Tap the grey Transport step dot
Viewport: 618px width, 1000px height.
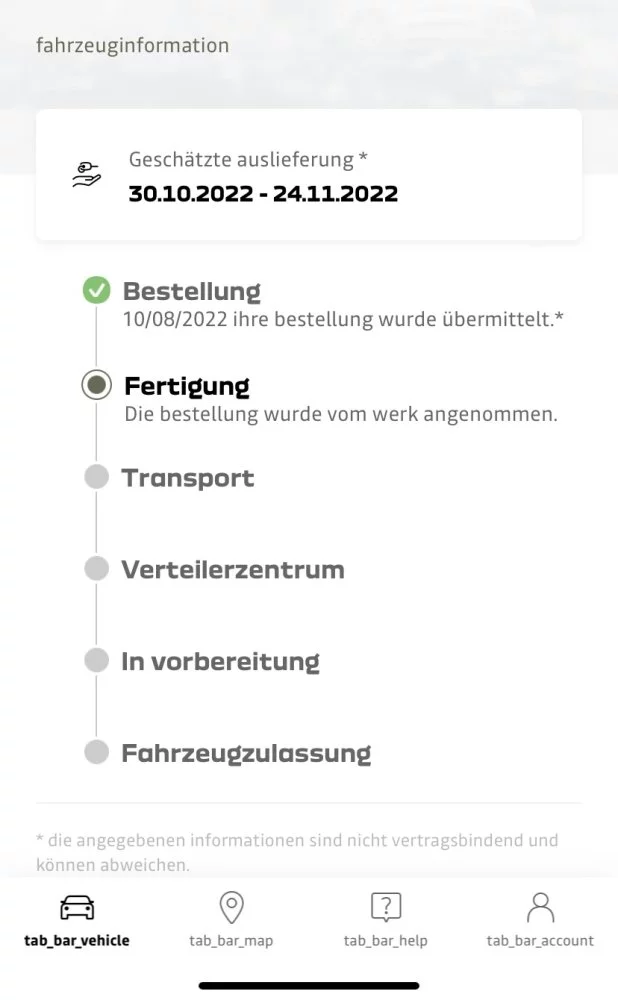coord(96,477)
